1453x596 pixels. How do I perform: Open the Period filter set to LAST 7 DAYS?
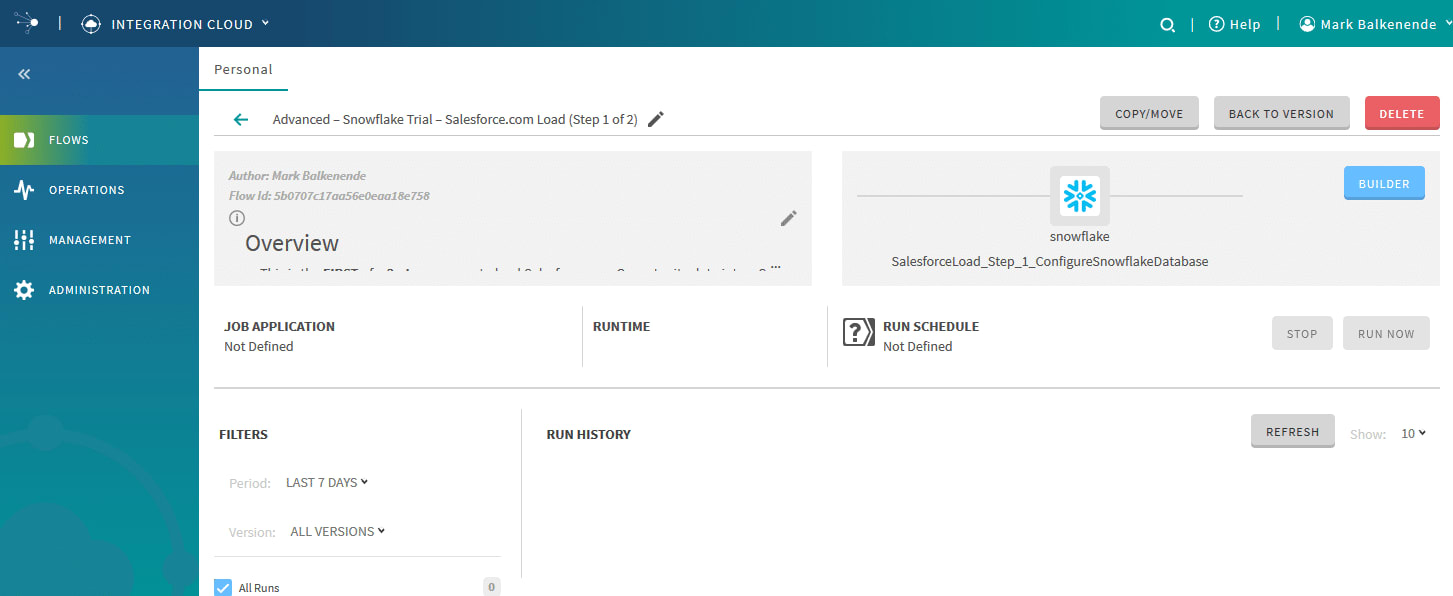click(327, 482)
